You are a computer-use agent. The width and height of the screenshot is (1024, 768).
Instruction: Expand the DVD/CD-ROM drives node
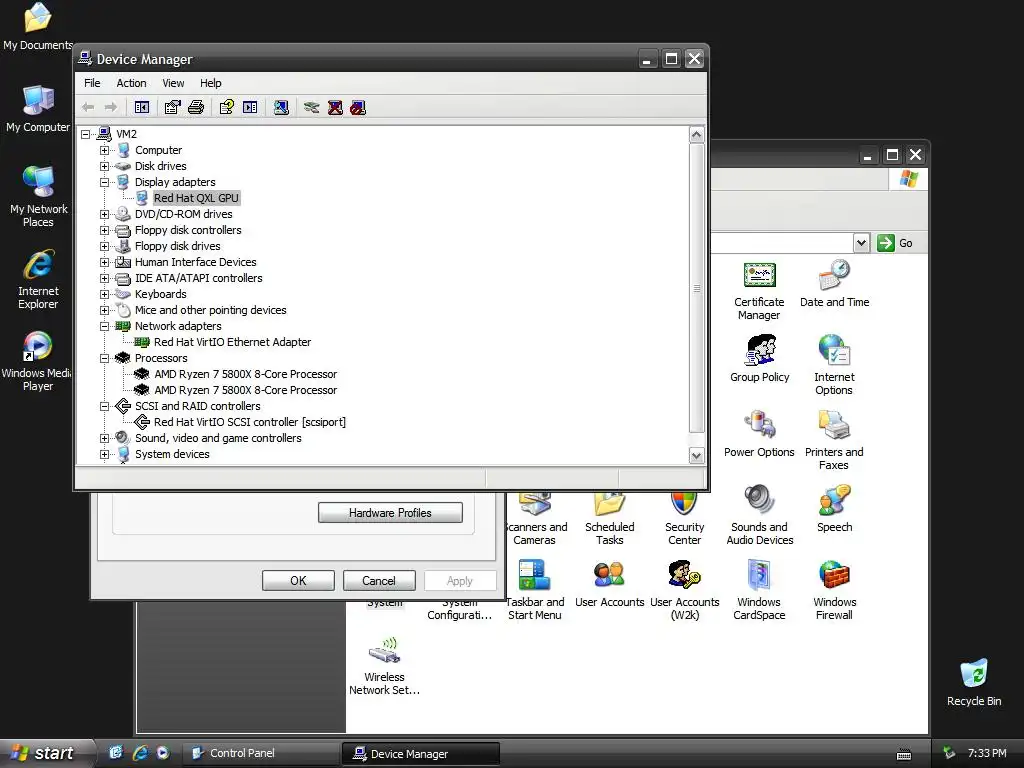point(104,214)
